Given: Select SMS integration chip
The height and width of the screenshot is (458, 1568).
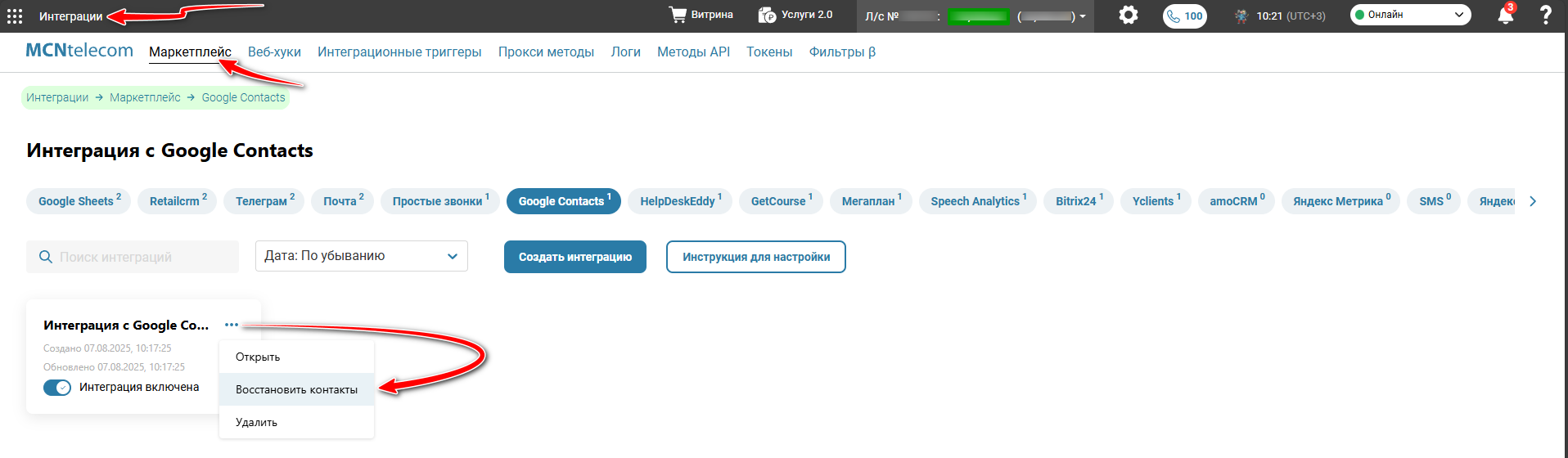Looking at the screenshot, I should pyautogui.click(x=1434, y=201).
